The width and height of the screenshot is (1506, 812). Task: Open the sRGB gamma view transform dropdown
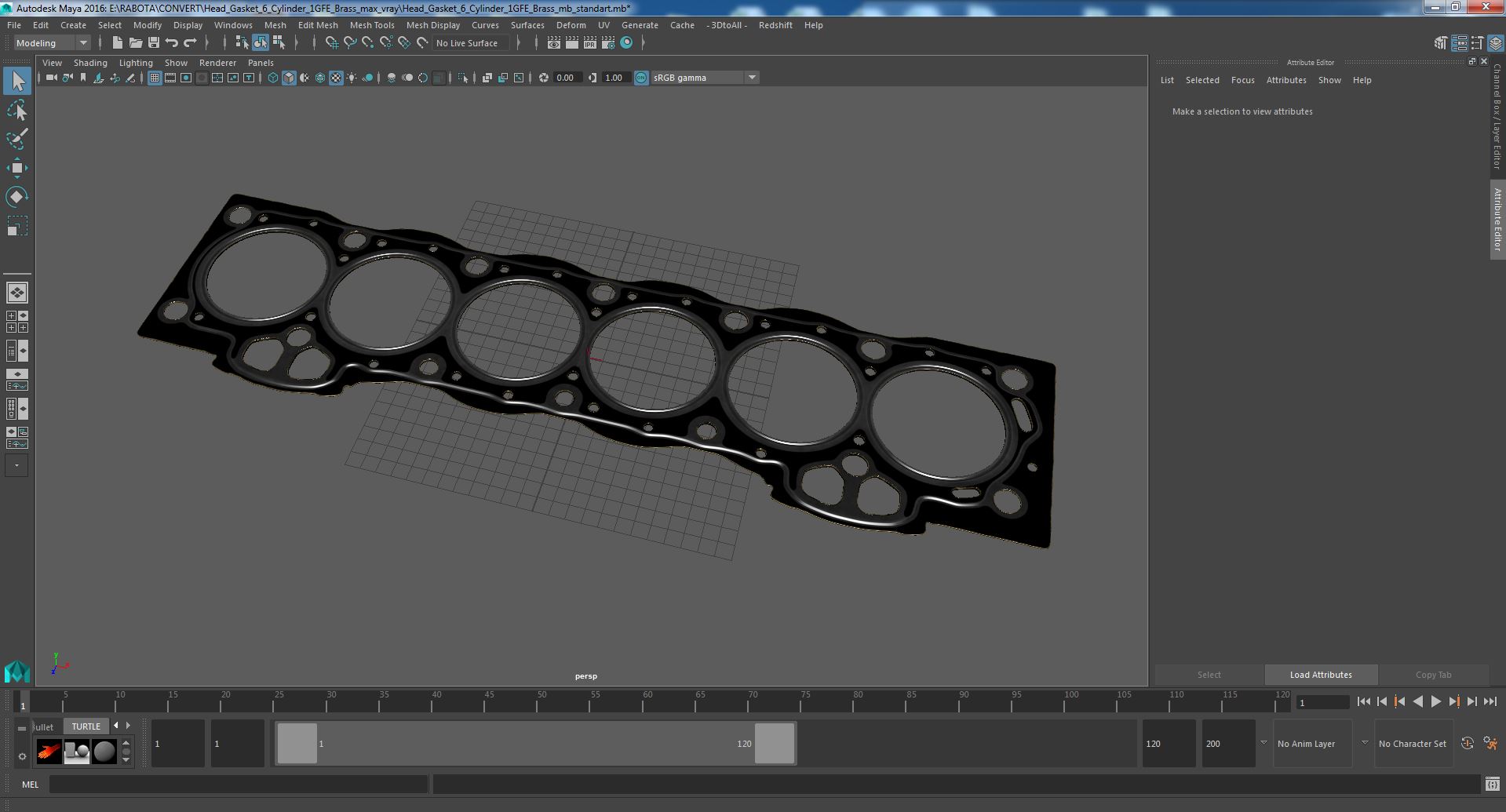coord(705,78)
